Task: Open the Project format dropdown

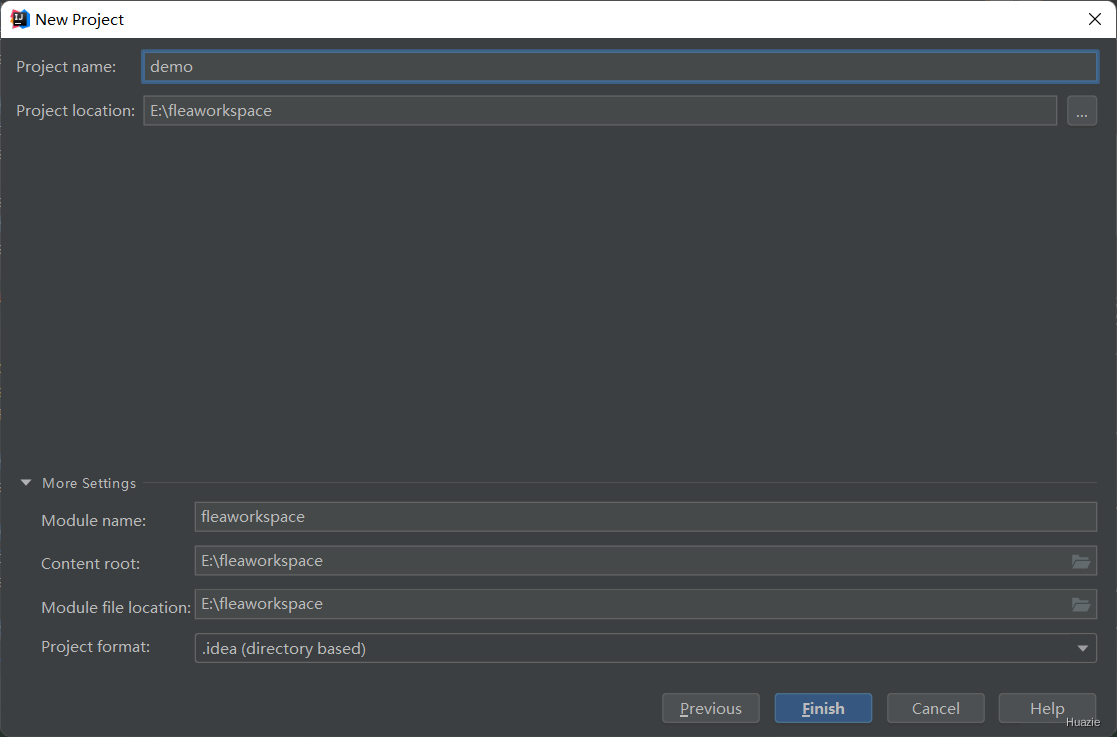Action: pyautogui.click(x=645, y=648)
